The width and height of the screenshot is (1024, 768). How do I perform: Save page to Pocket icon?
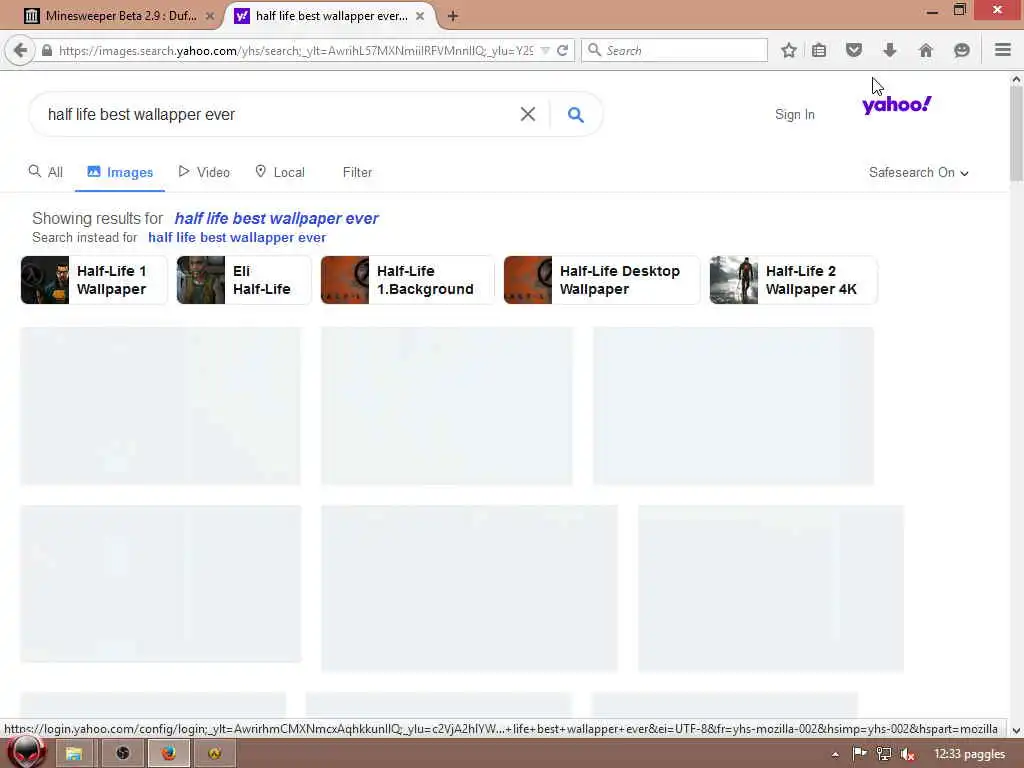pyautogui.click(x=854, y=50)
